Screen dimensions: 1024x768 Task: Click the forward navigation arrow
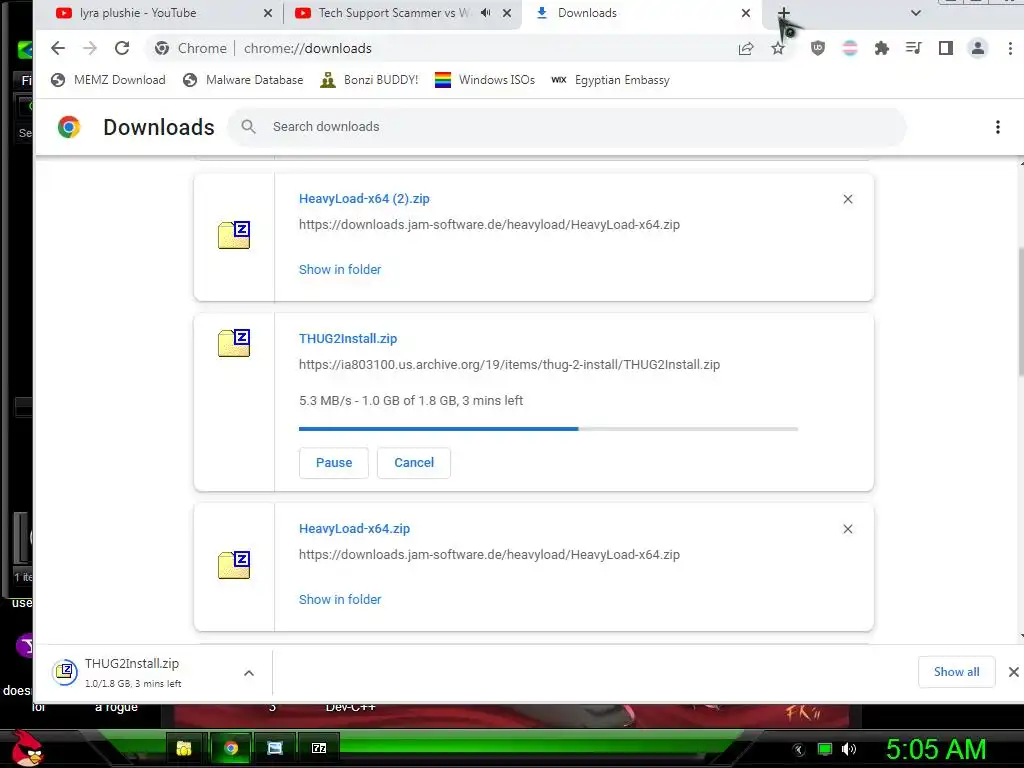(x=90, y=48)
